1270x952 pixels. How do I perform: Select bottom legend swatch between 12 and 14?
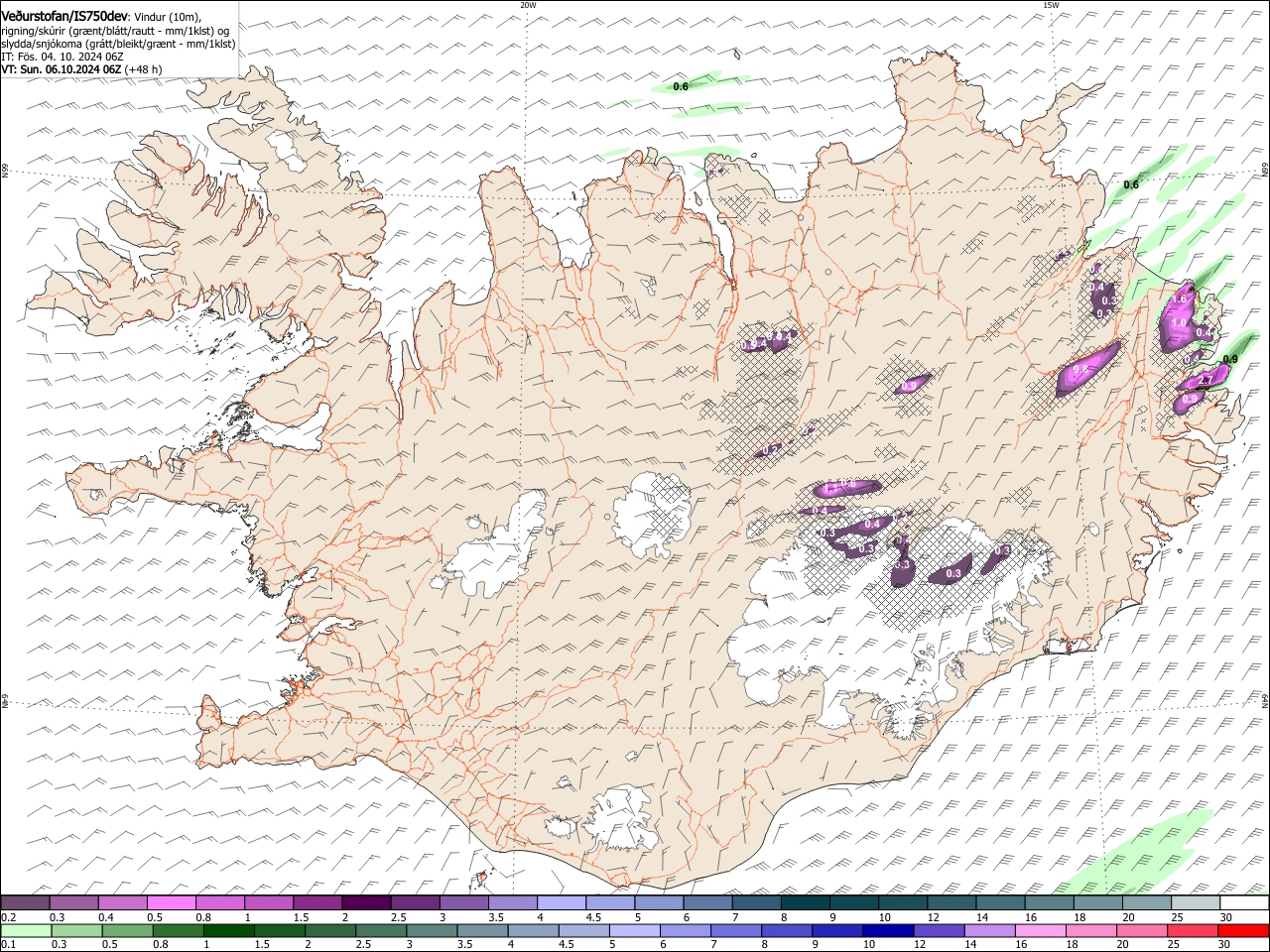click(940, 930)
